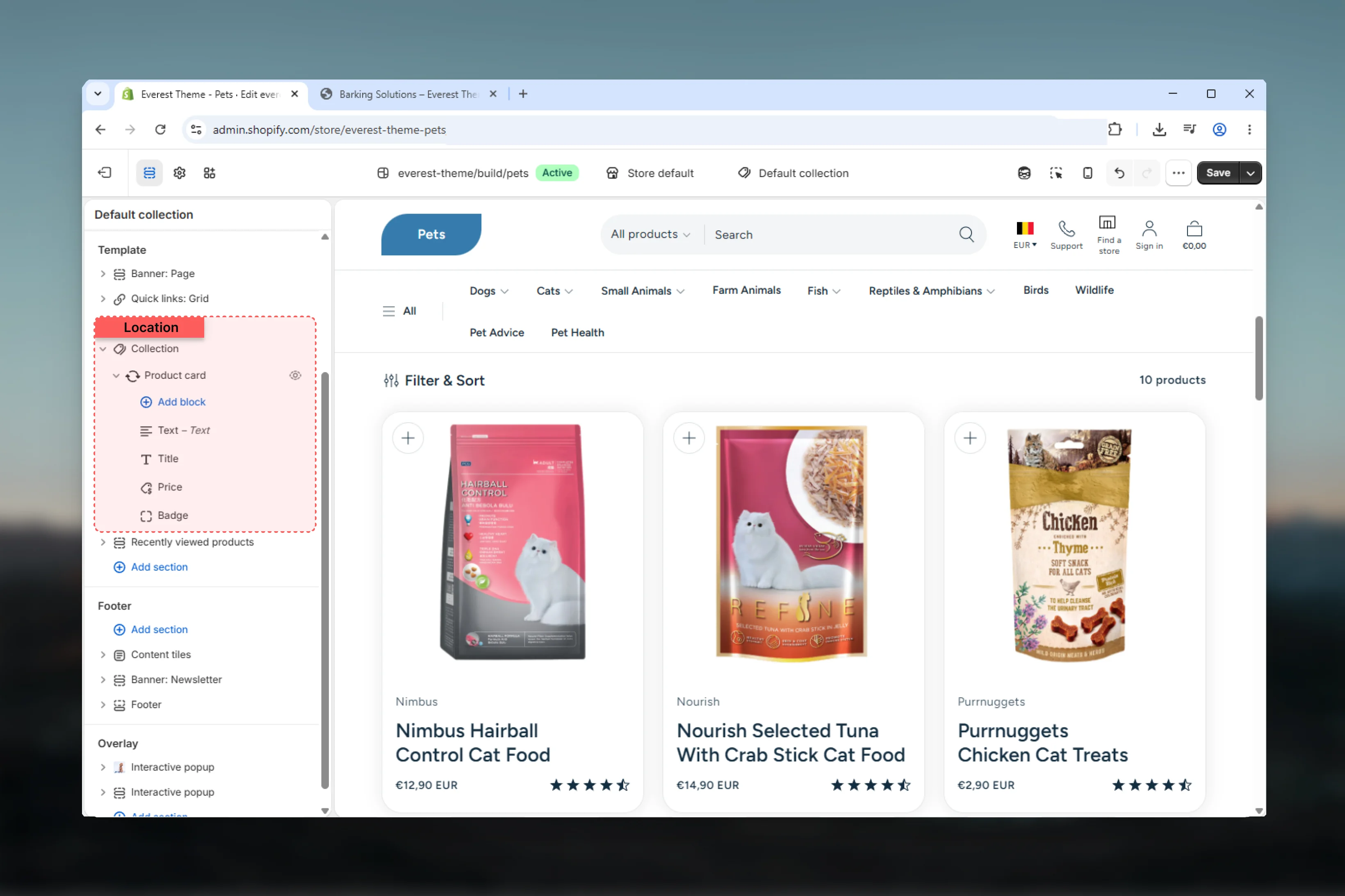1345x896 pixels.
Task: Select the Text block in Product card
Action: (175, 430)
